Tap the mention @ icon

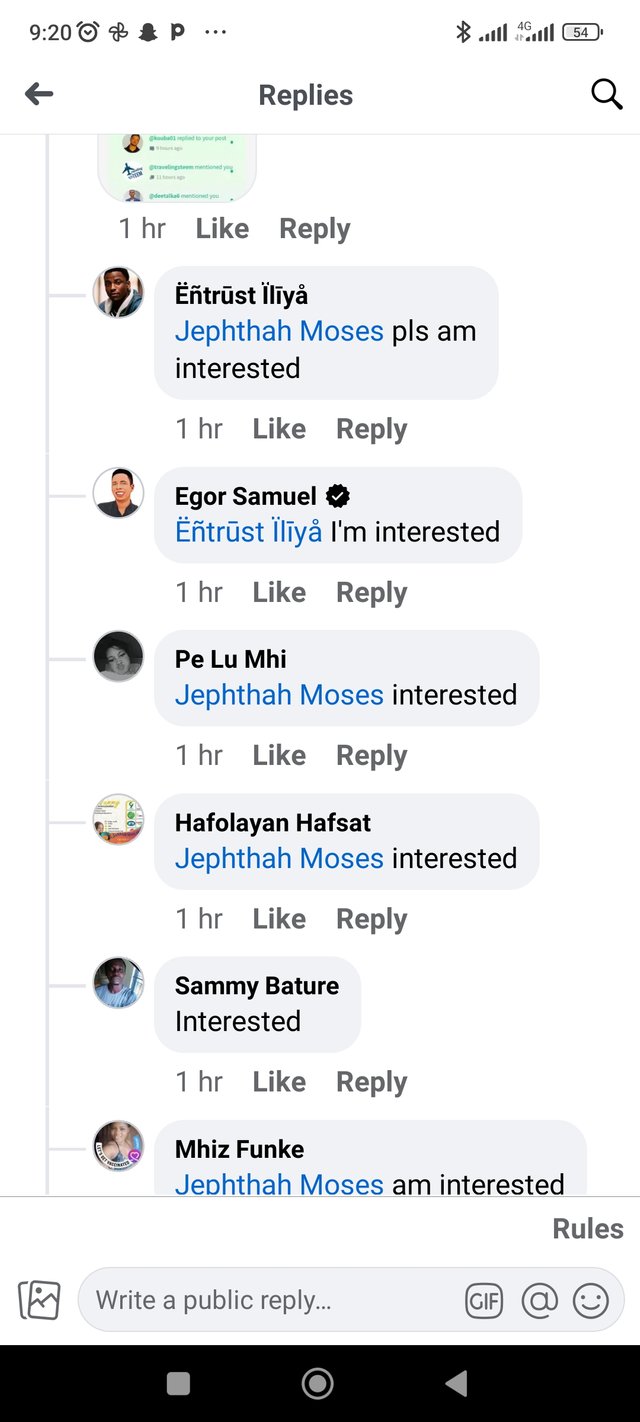click(539, 1301)
